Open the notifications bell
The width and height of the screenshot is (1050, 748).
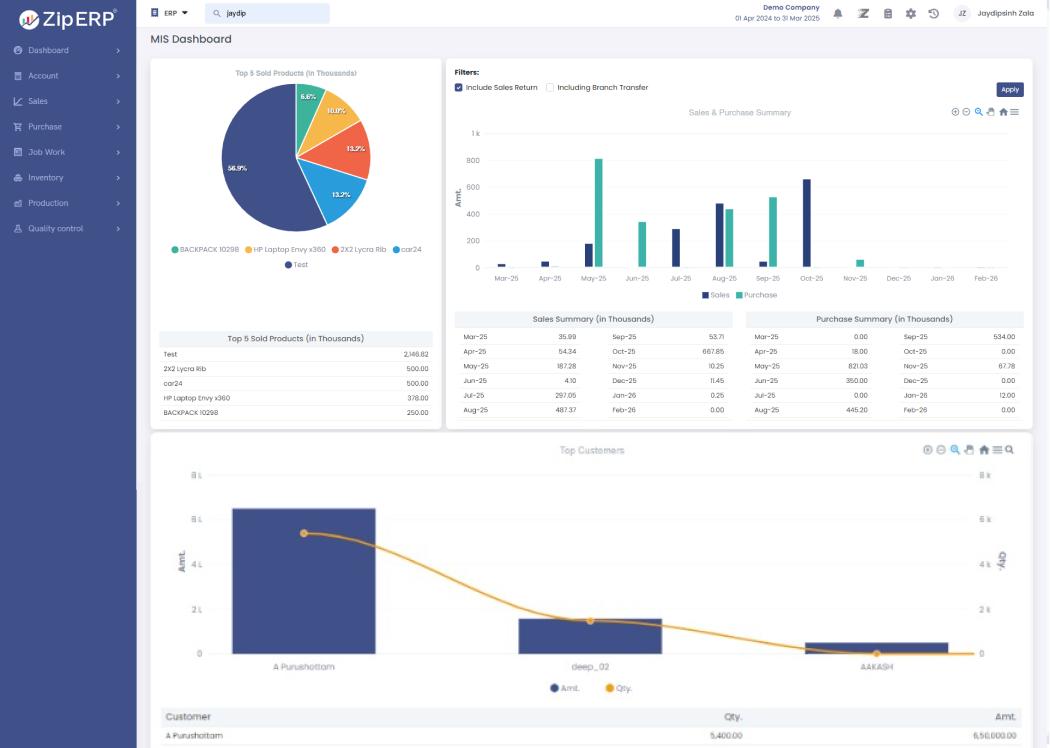click(x=838, y=13)
